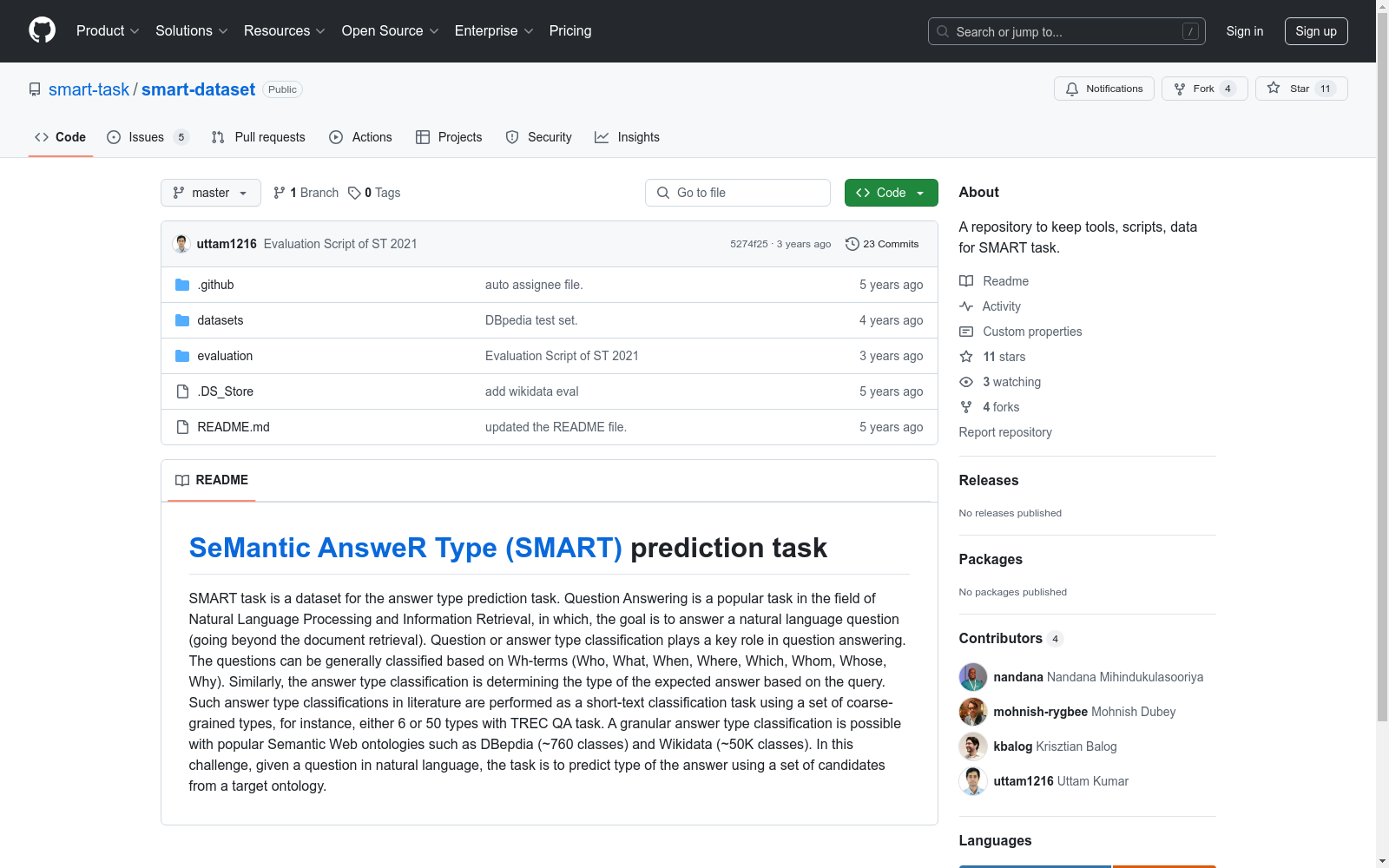The image size is (1389, 868).
Task: Switch to the Projects tab
Action: pos(449,137)
